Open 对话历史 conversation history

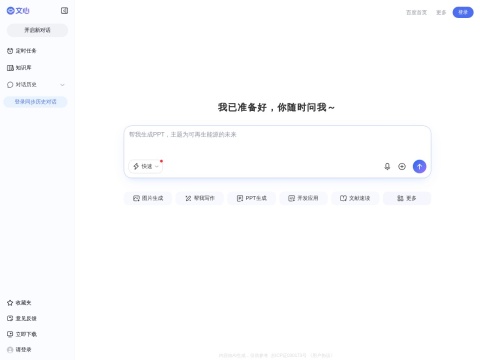(22, 85)
